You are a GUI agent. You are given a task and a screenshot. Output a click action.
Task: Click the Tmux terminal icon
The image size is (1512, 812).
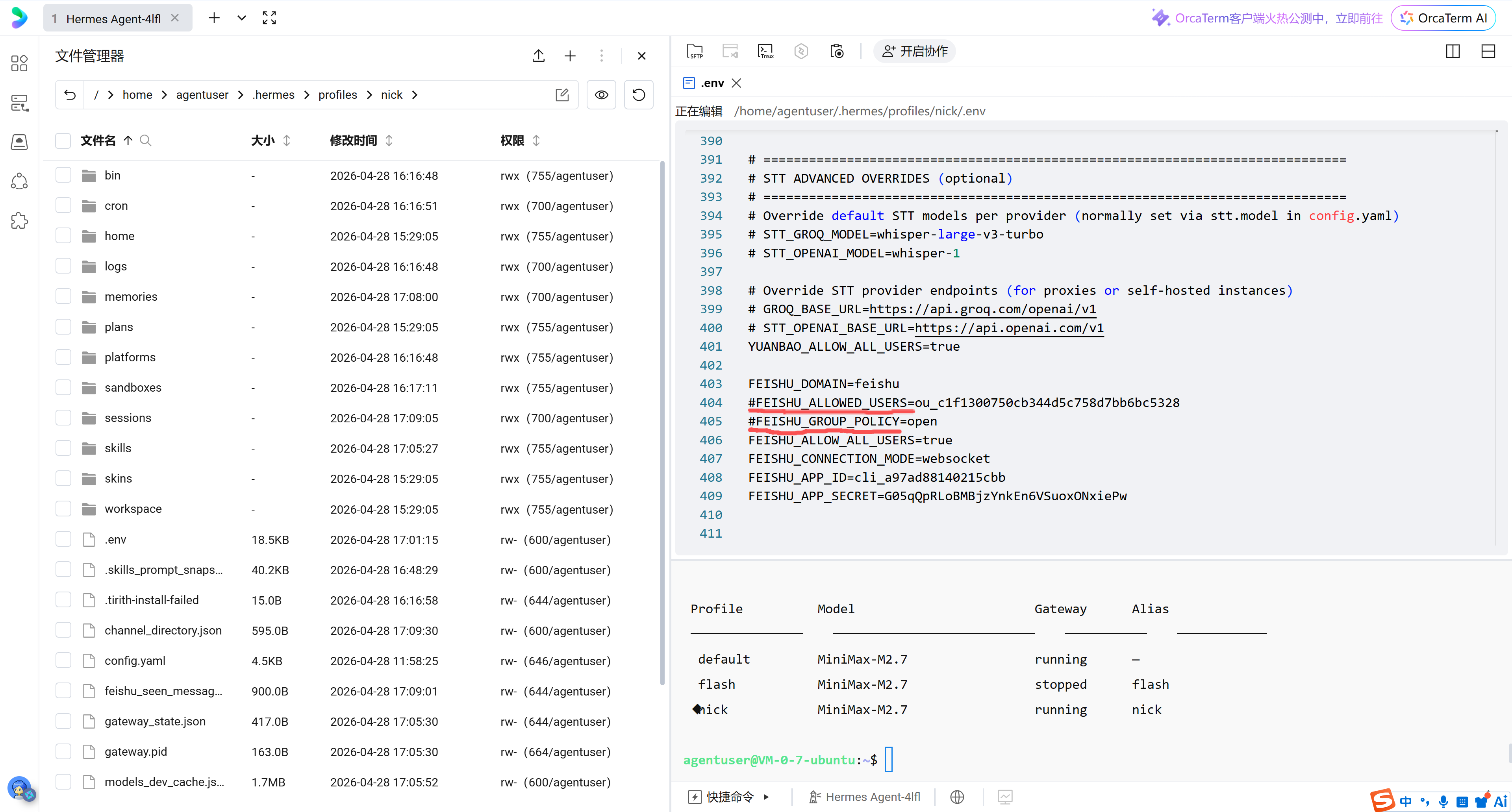pos(766,52)
